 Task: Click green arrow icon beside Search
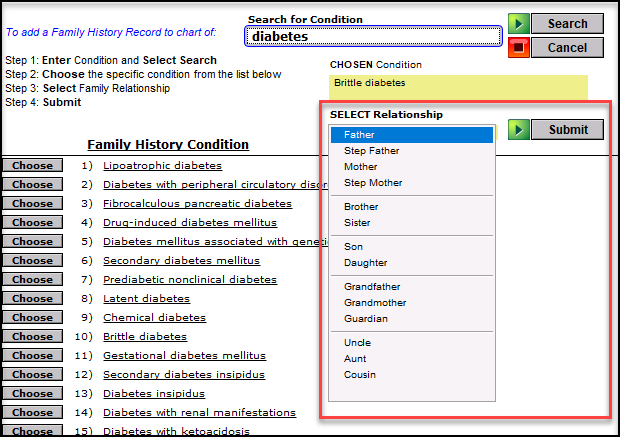click(518, 23)
